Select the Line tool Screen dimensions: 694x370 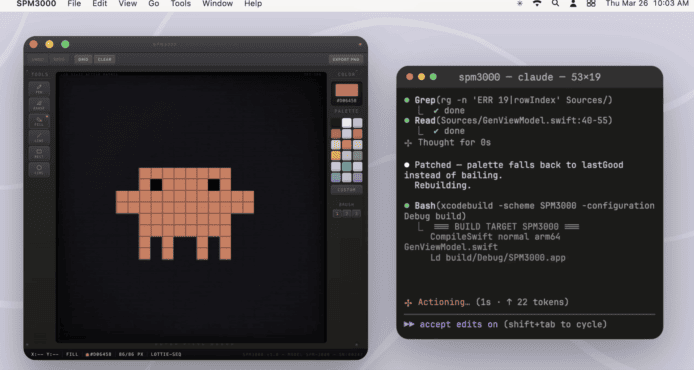click(x=39, y=137)
